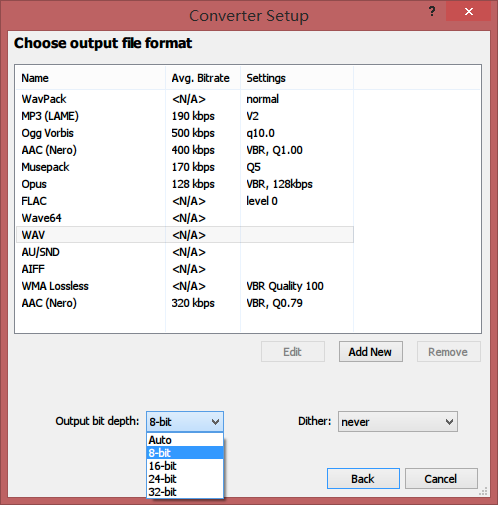Click the V2 settings cell
This screenshot has height=505, width=498.
tap(252, 116)
